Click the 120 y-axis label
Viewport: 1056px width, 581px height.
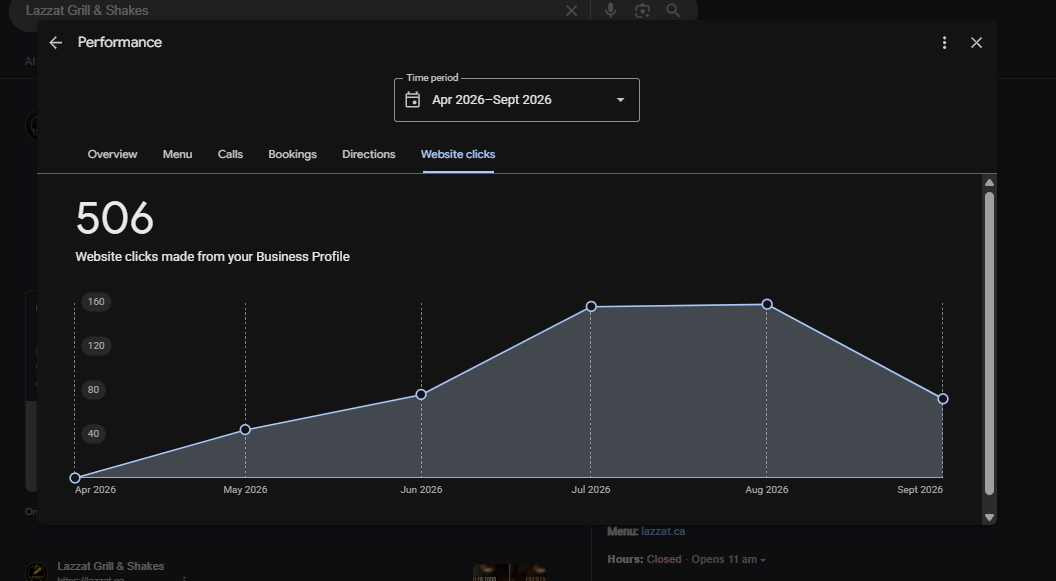point(96,345)
